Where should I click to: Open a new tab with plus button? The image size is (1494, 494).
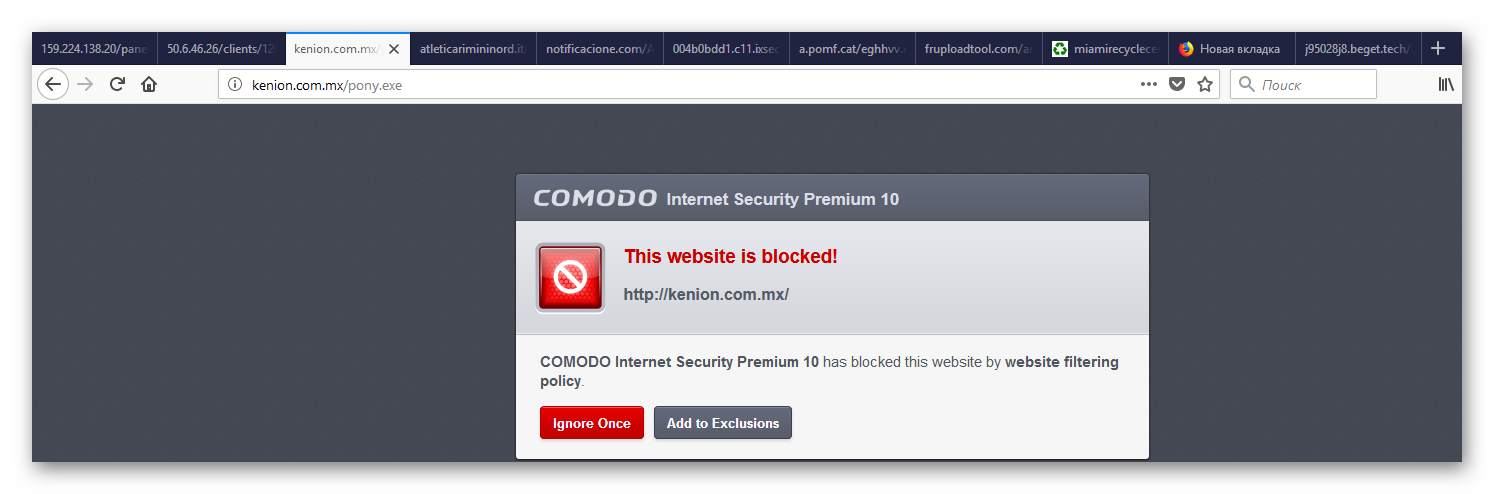[x=1438, y=48]
